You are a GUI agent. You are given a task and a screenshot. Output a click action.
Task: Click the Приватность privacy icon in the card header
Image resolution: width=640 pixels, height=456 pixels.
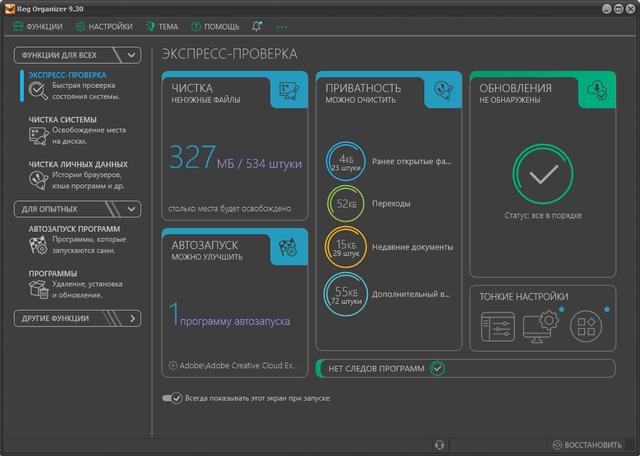[x=444, y=90]
